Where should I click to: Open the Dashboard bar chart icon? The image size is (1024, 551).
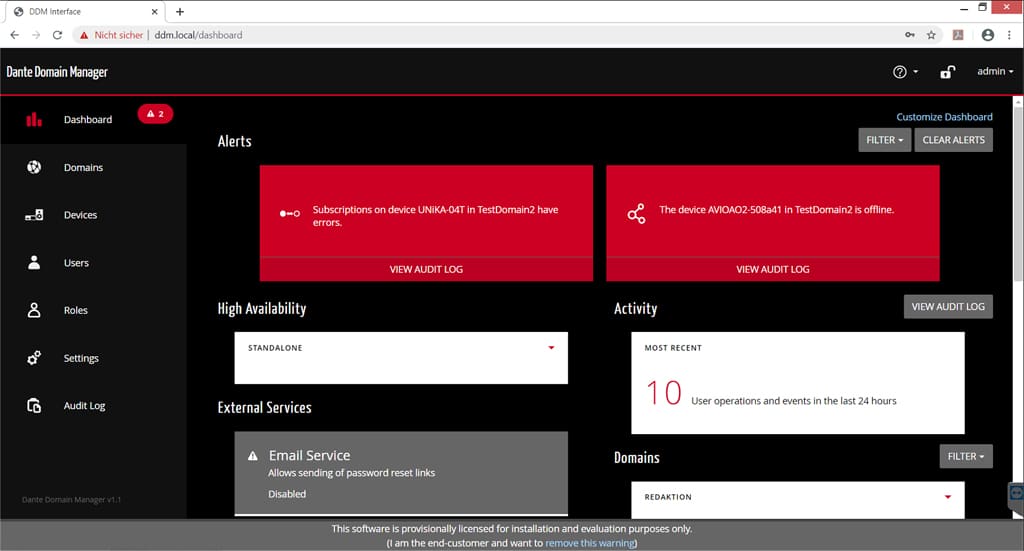point(34,119)
